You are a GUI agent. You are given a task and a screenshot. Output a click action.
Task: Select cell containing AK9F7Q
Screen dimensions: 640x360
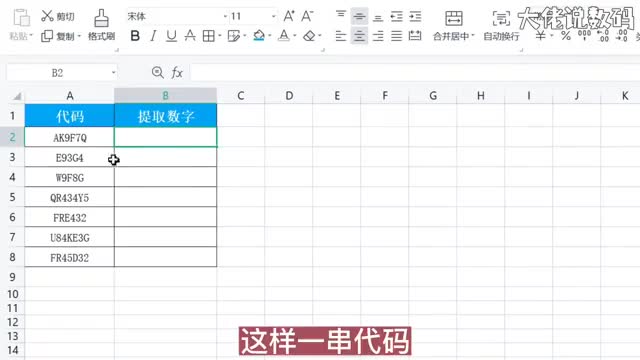pyautogui.click(x=70, y=138)
